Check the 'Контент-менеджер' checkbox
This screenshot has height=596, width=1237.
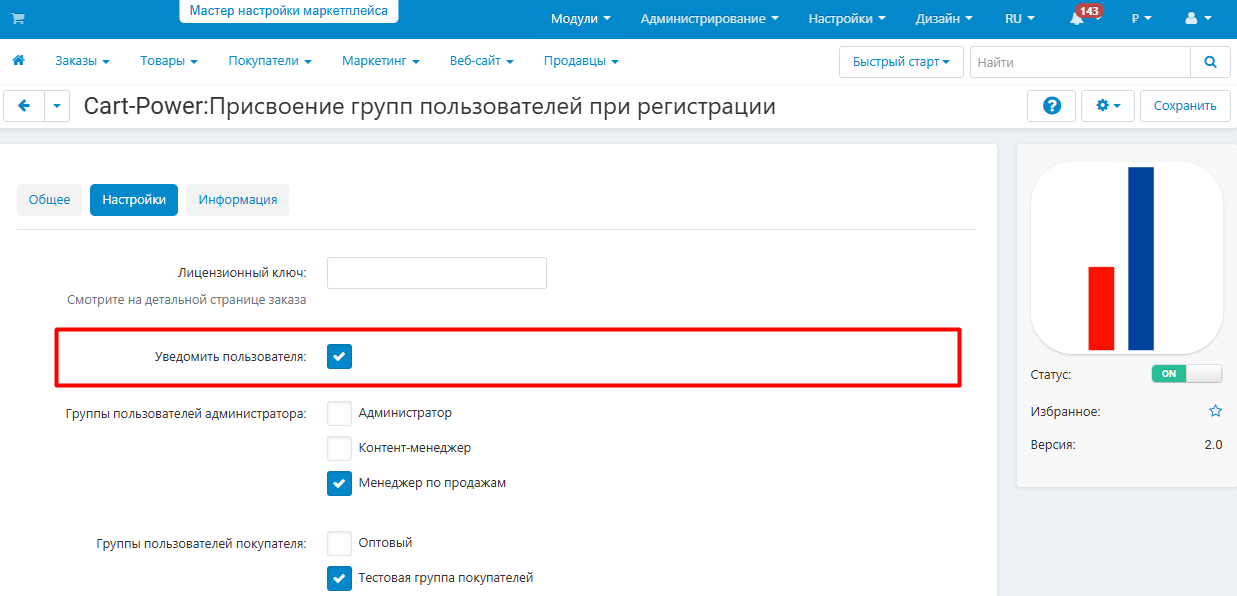coord(340,448)
